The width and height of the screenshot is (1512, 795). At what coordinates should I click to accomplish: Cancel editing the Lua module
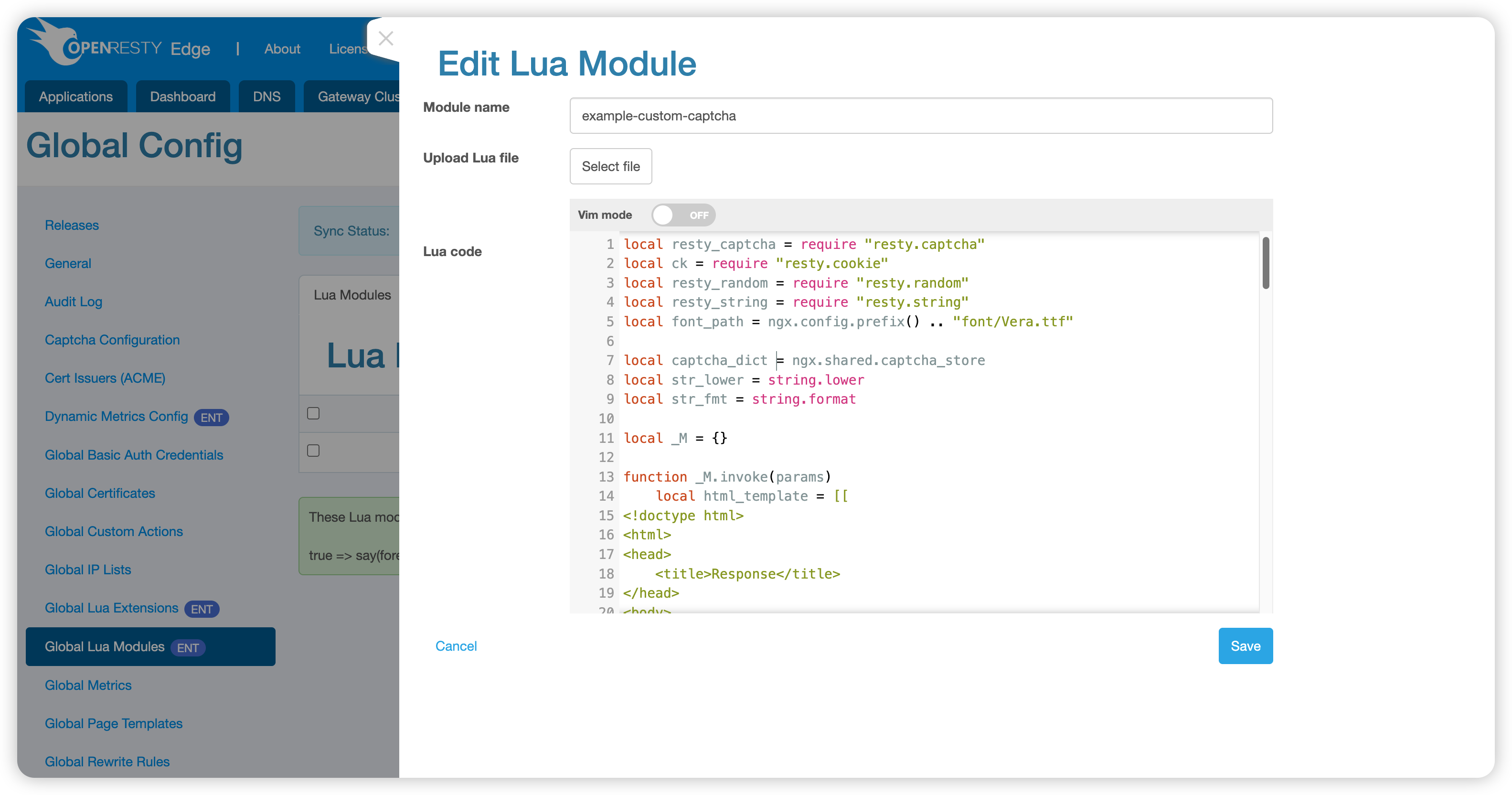(456, 646)
